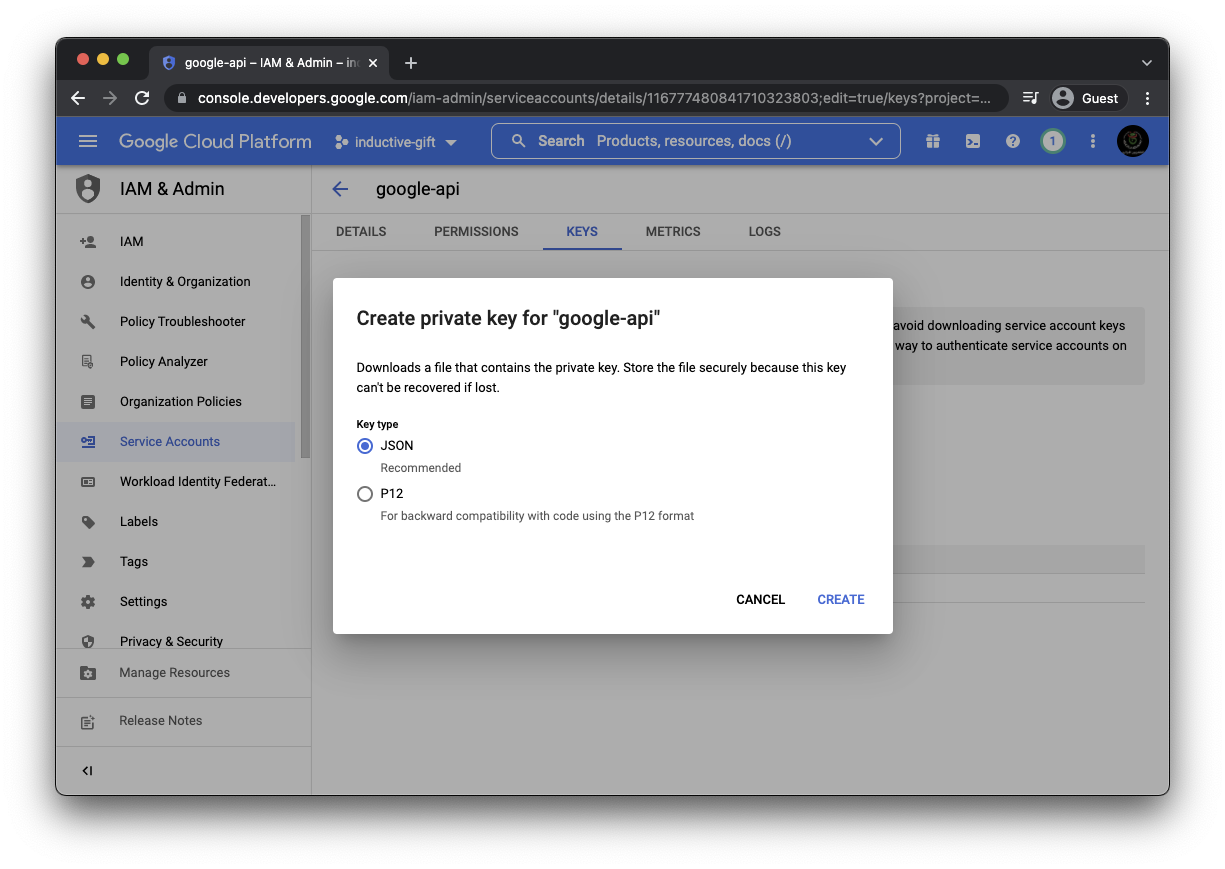Reload the page with browser refresh icon
This screenshot has height=869, width=1225.
point(142,98)
